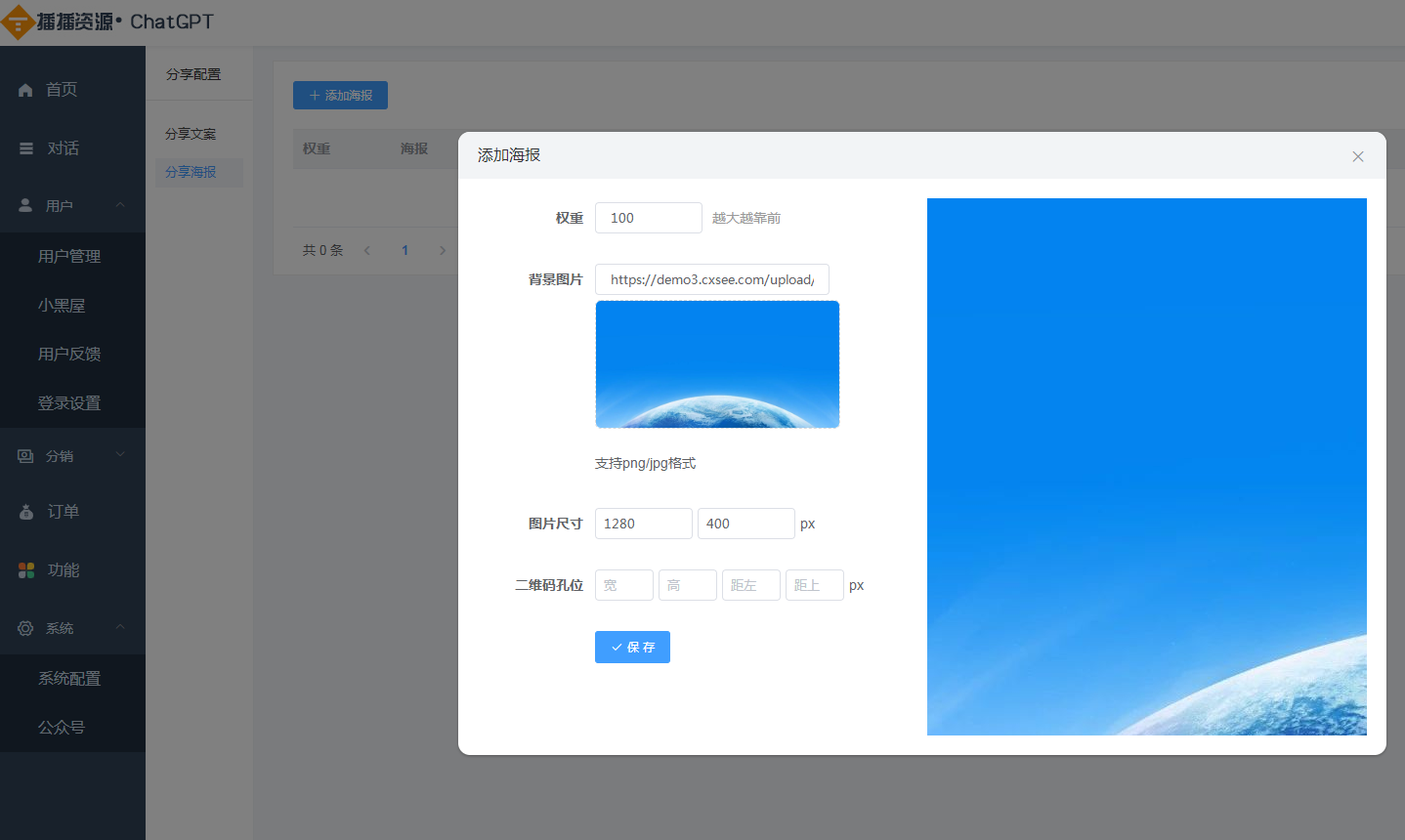
Task: Click the 添加海报 dialog title
Action: tap(509, 155)
